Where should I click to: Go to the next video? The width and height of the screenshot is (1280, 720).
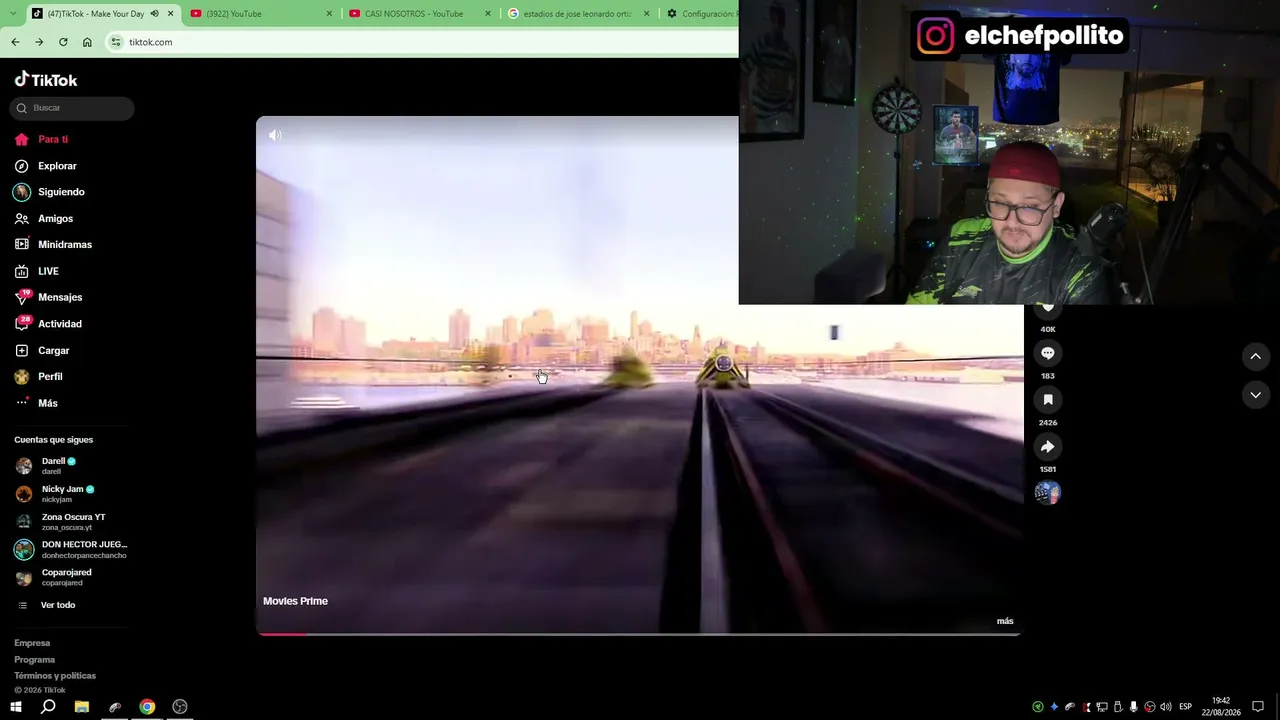click(1255, 395)
